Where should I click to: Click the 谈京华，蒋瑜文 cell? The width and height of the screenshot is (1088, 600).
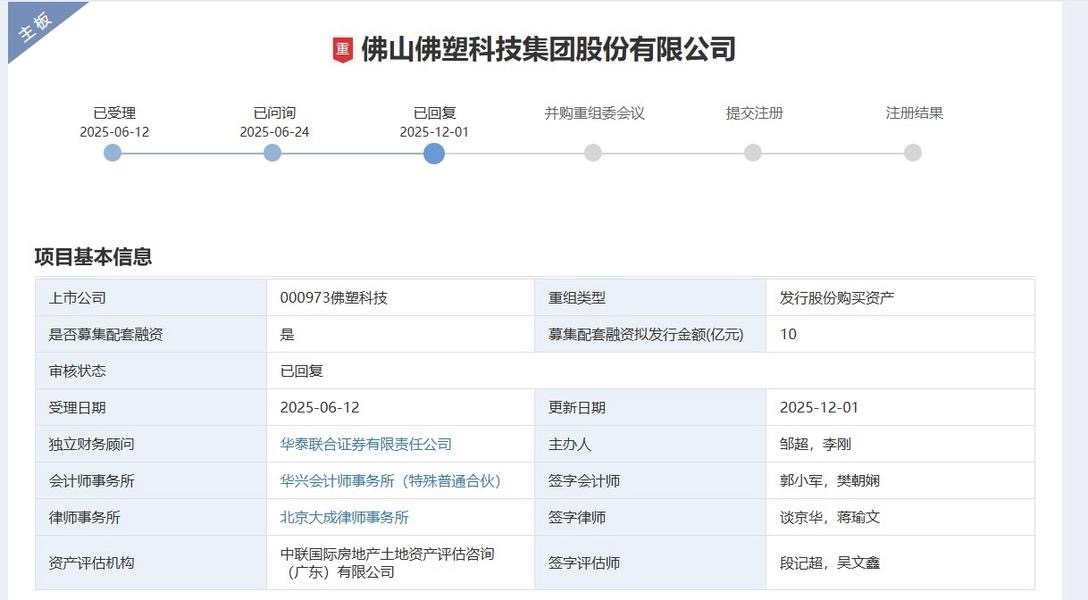pyautogui.click(x=900, y=517)
